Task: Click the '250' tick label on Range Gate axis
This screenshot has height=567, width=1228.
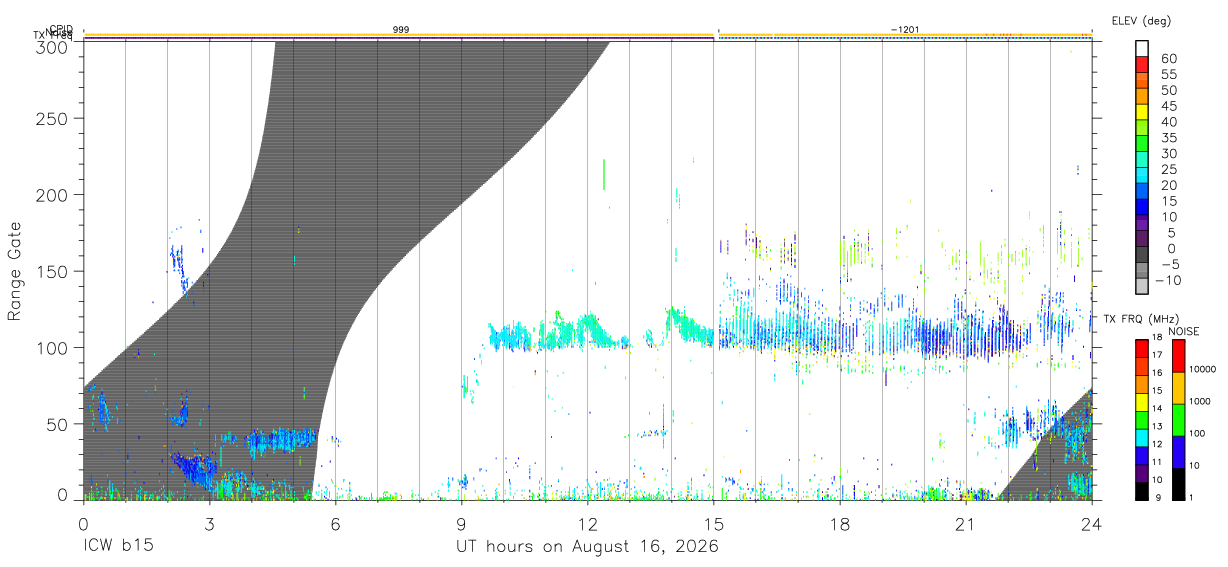Action: [x=51, y=119]
